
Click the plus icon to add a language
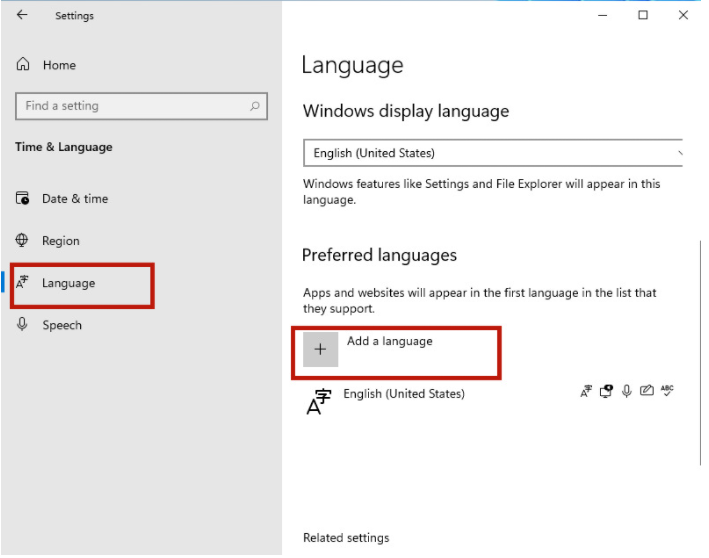[x=320, y=349]
